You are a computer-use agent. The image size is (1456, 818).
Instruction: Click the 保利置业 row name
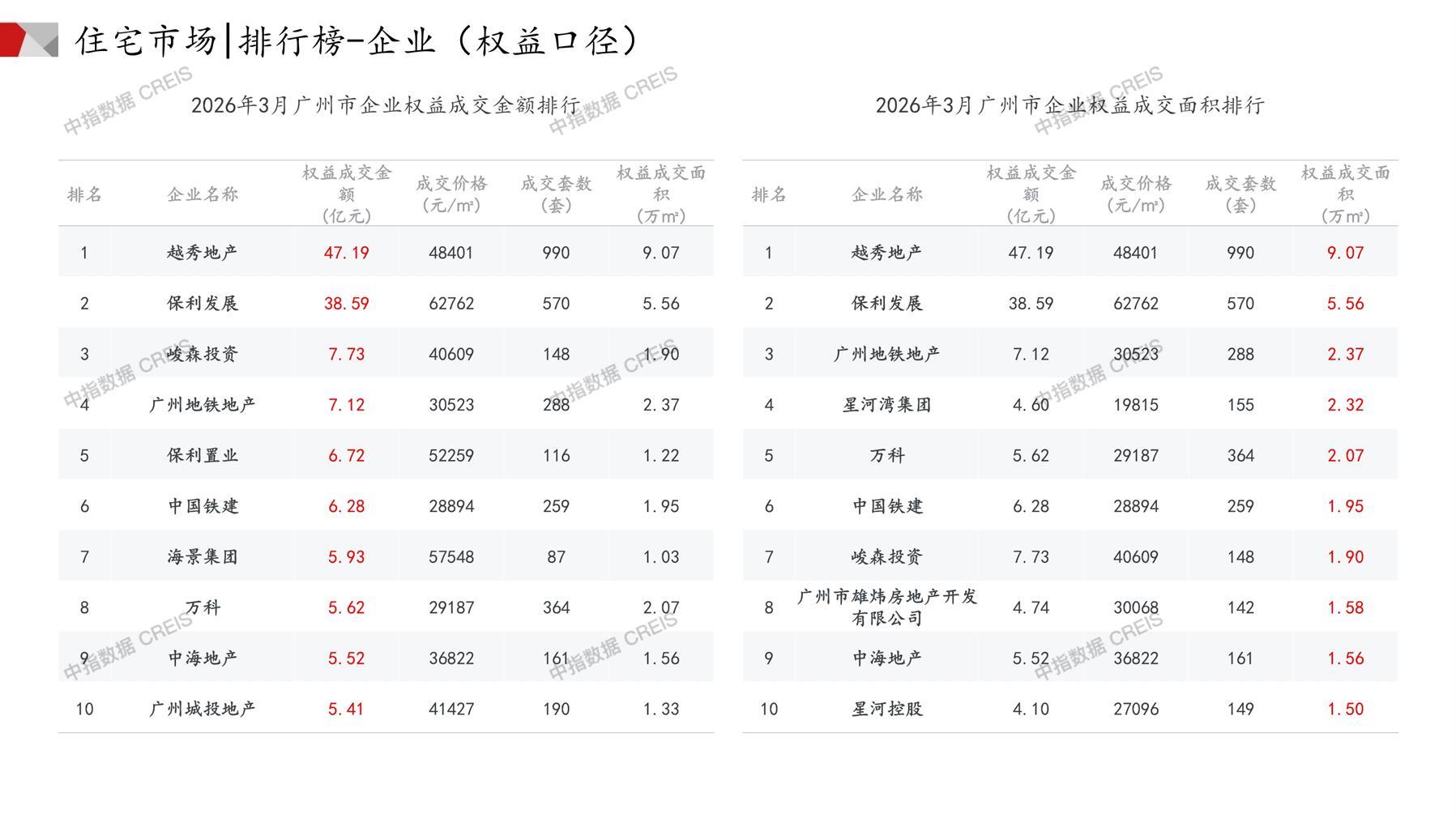pos(203,456)
